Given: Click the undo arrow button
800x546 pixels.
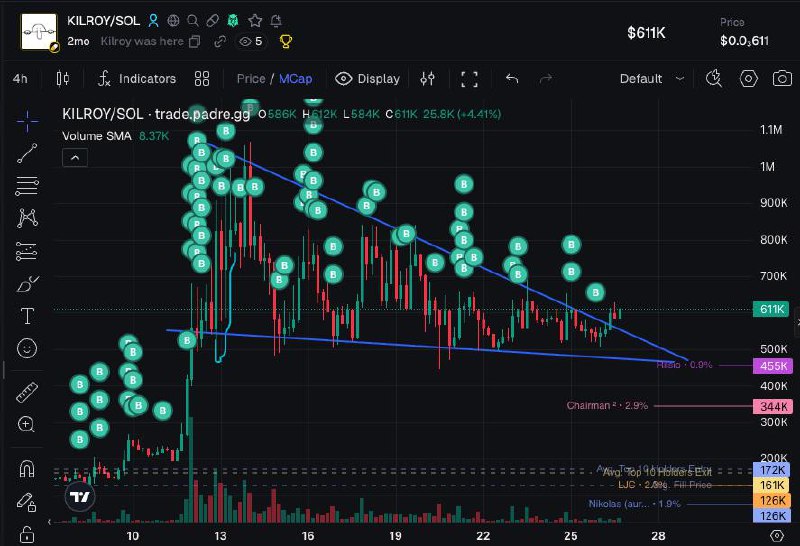Looking at the screenshot, I should pos(512,79).
